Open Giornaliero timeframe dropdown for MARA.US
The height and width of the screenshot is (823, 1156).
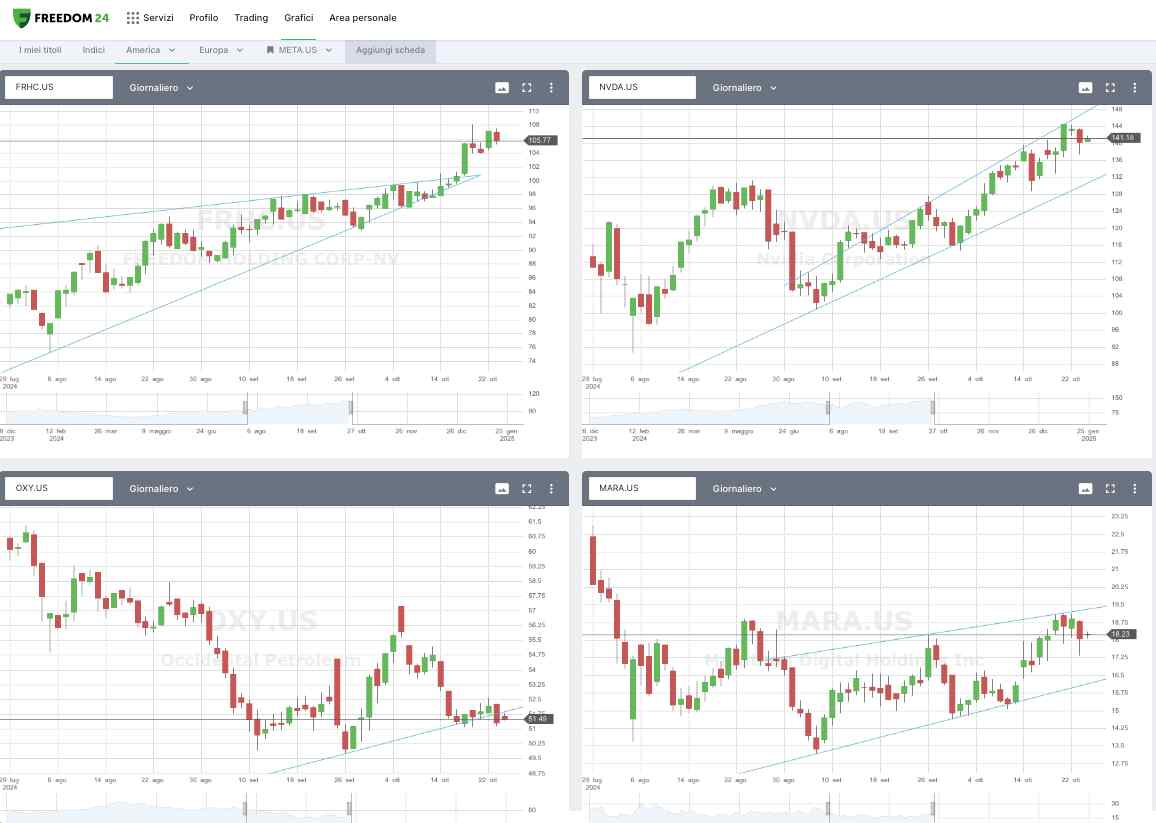click(744, 489)
